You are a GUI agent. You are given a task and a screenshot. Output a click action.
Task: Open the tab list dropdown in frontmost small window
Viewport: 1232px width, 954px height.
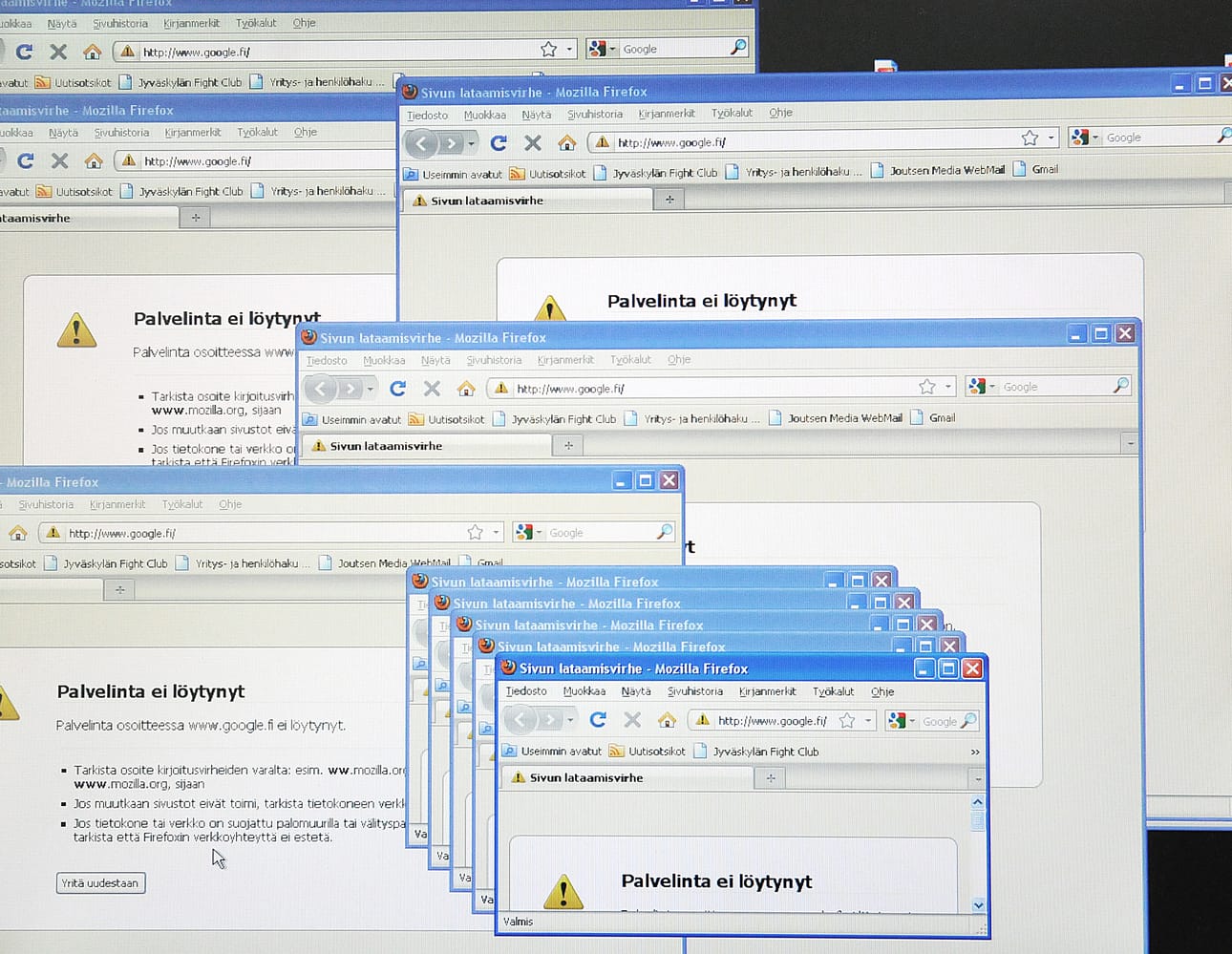[x=978, y=779]
